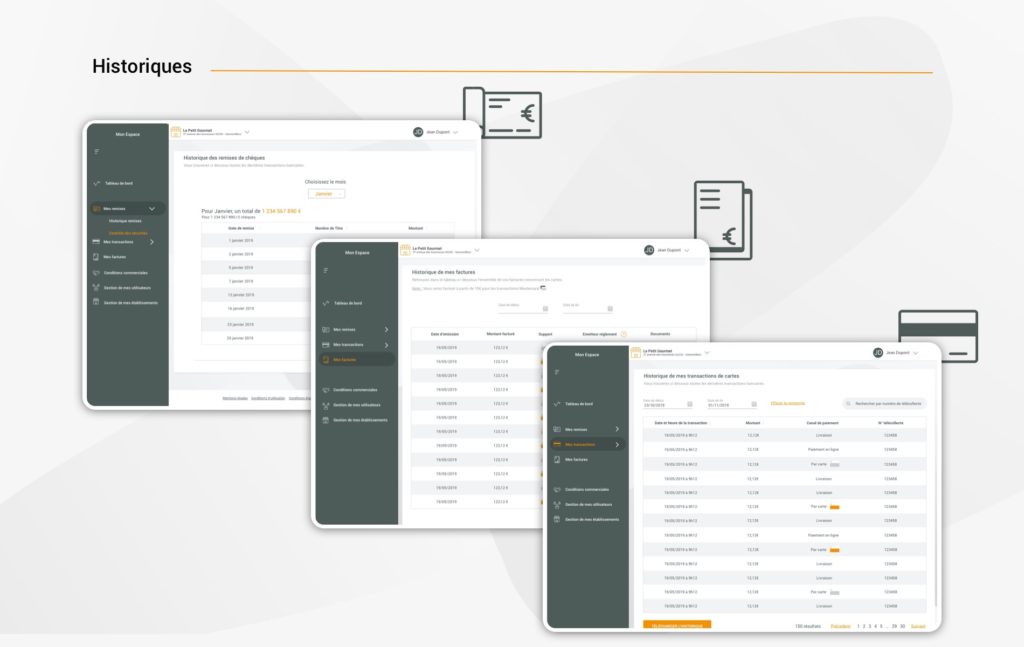
Task: Open establishment dropdown arrow in the cheques window
Action: pyautogui.click(x=247, y=133)
